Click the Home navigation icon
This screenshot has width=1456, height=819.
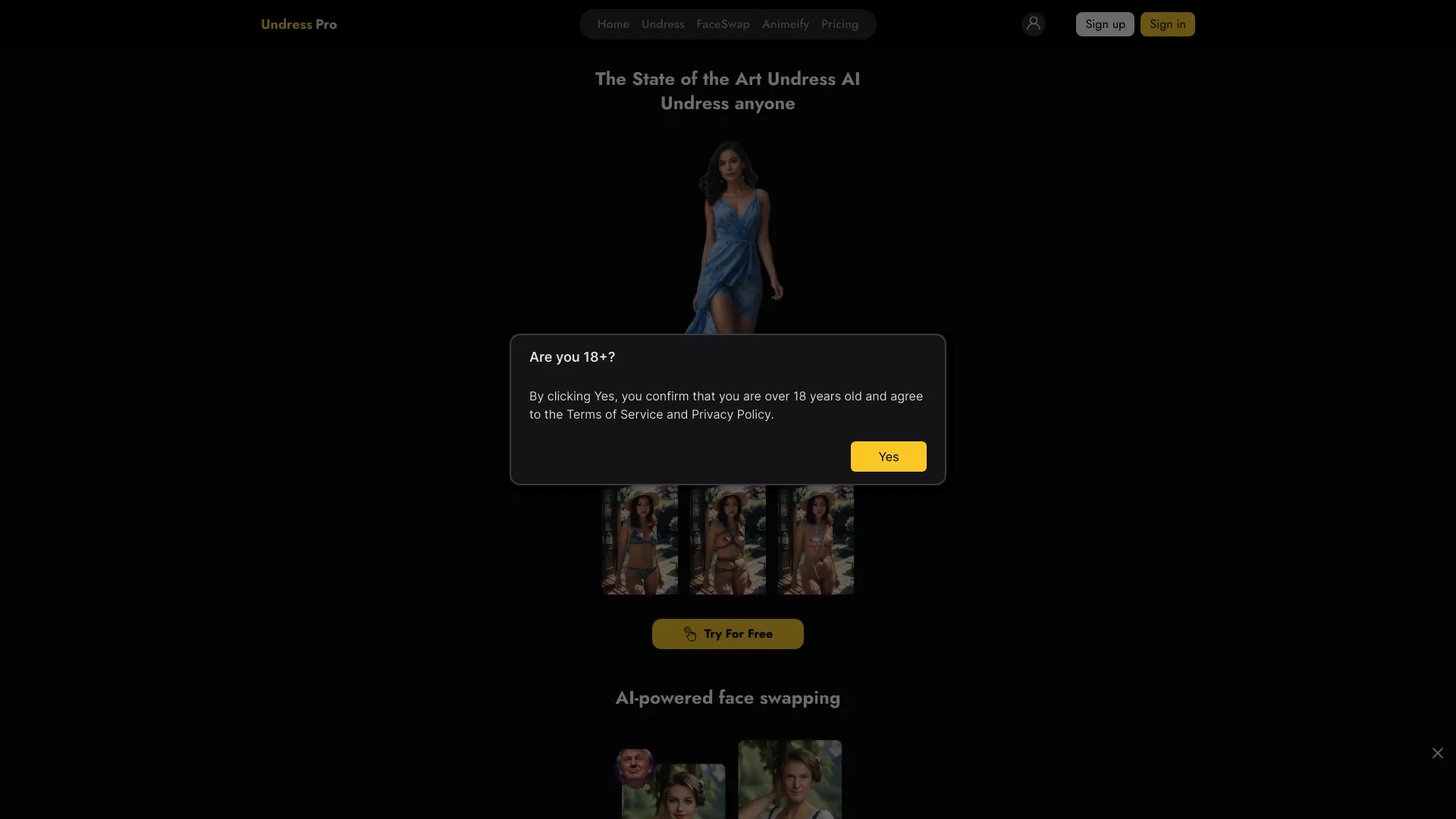tap(612, 24)
